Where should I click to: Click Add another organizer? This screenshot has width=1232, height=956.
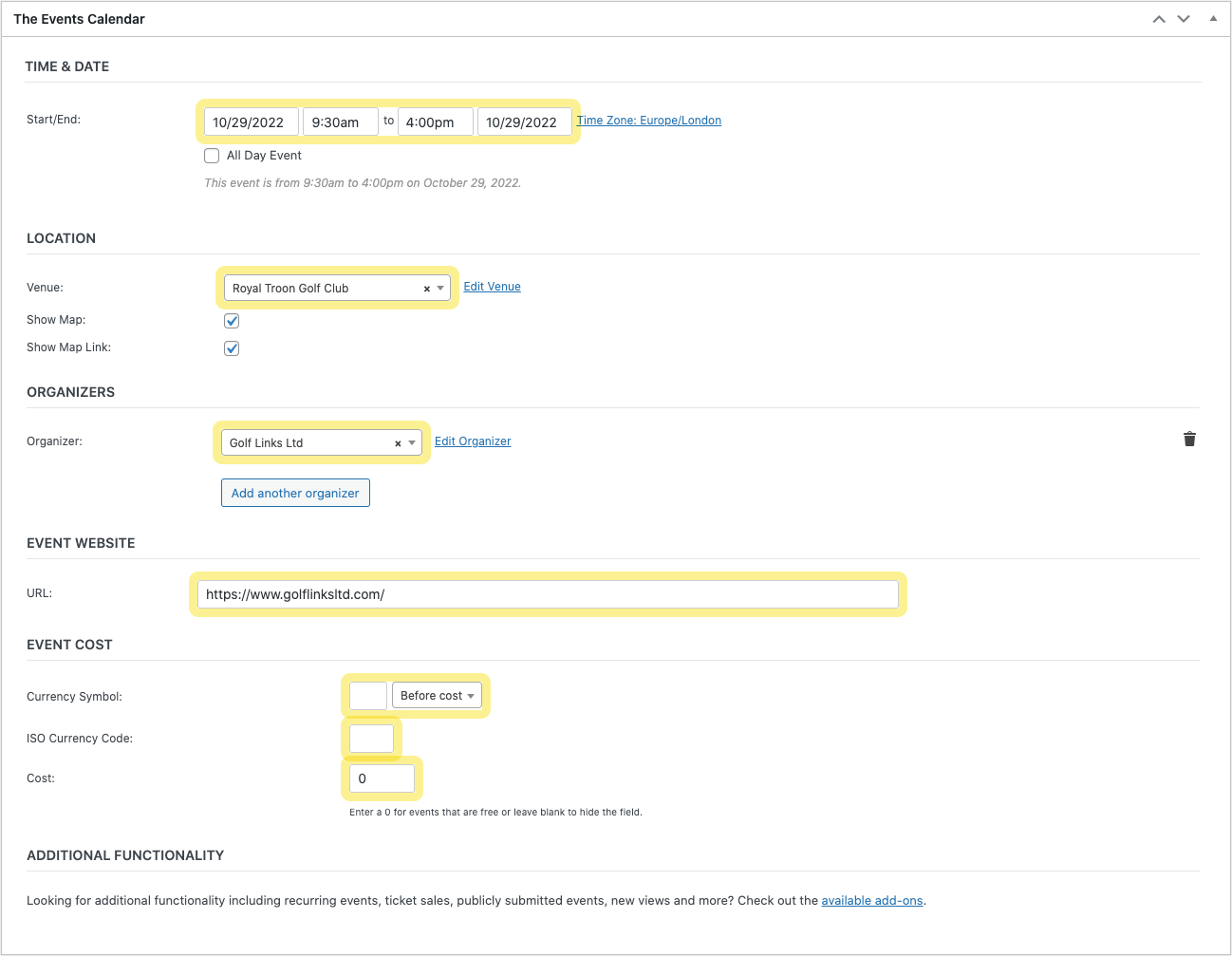[x=295, y=493]
